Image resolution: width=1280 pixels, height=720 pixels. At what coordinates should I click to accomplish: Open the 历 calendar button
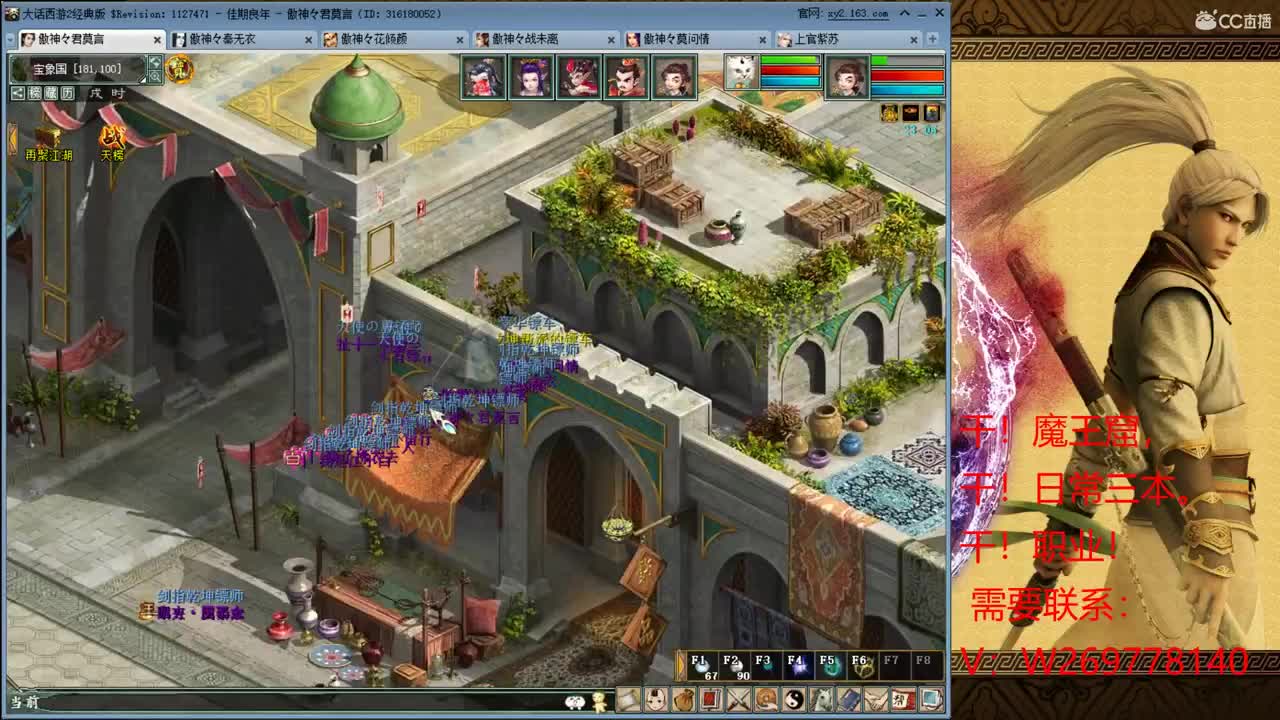click(67, 93)
